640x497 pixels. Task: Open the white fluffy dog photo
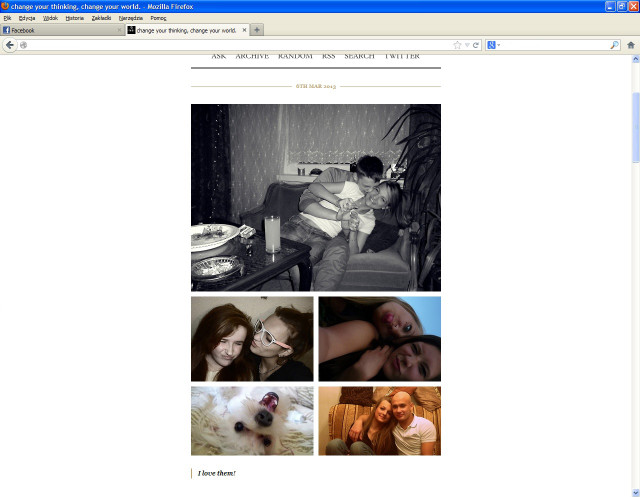(x=252, y=421)
